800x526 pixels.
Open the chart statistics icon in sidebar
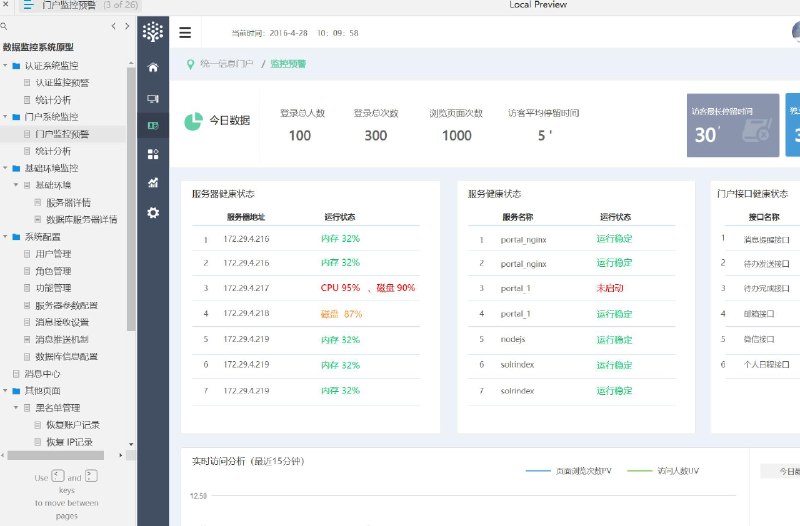[x=153, y=183]
